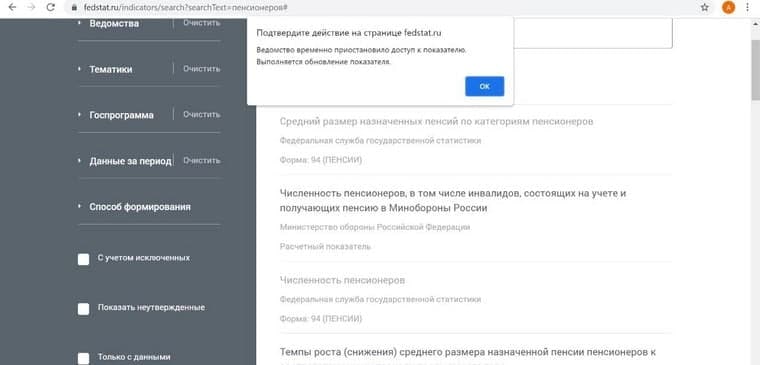The image size is (760, 365).
Task: Clear the Данные за период filter
Action: (202, 160)
